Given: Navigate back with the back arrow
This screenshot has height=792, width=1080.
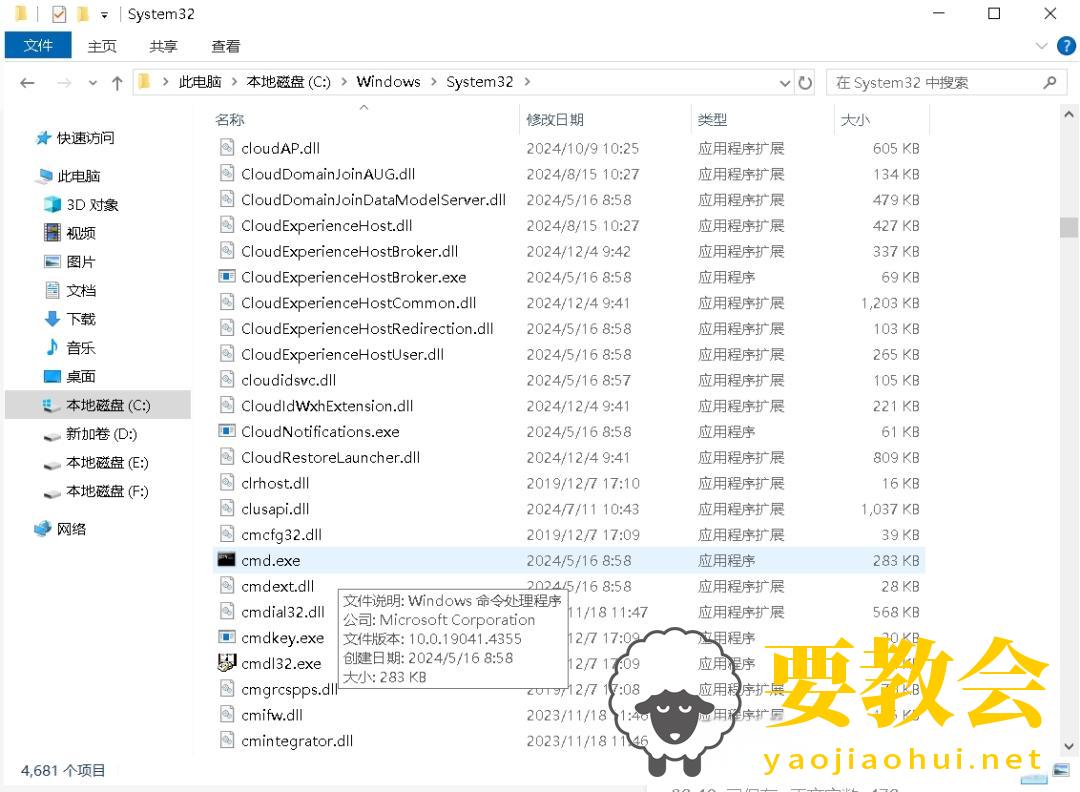Looking at the screenshot, I should [x=28, y=83].
